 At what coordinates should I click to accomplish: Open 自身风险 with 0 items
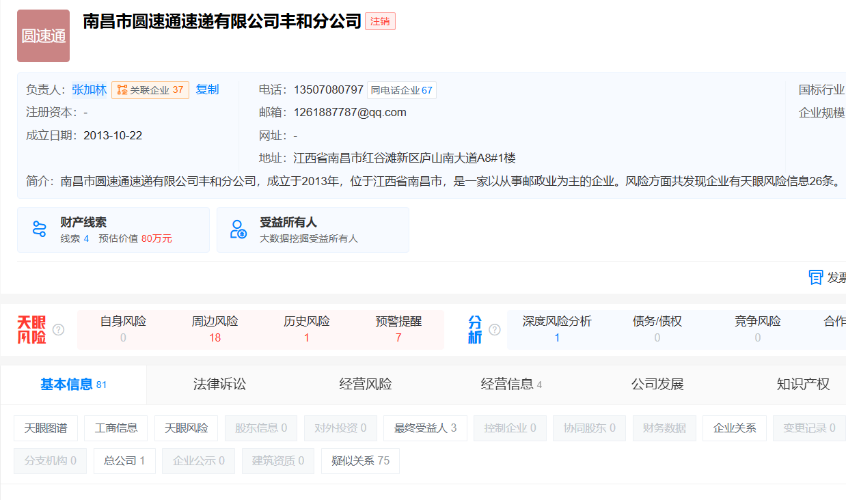coord(123,330)
